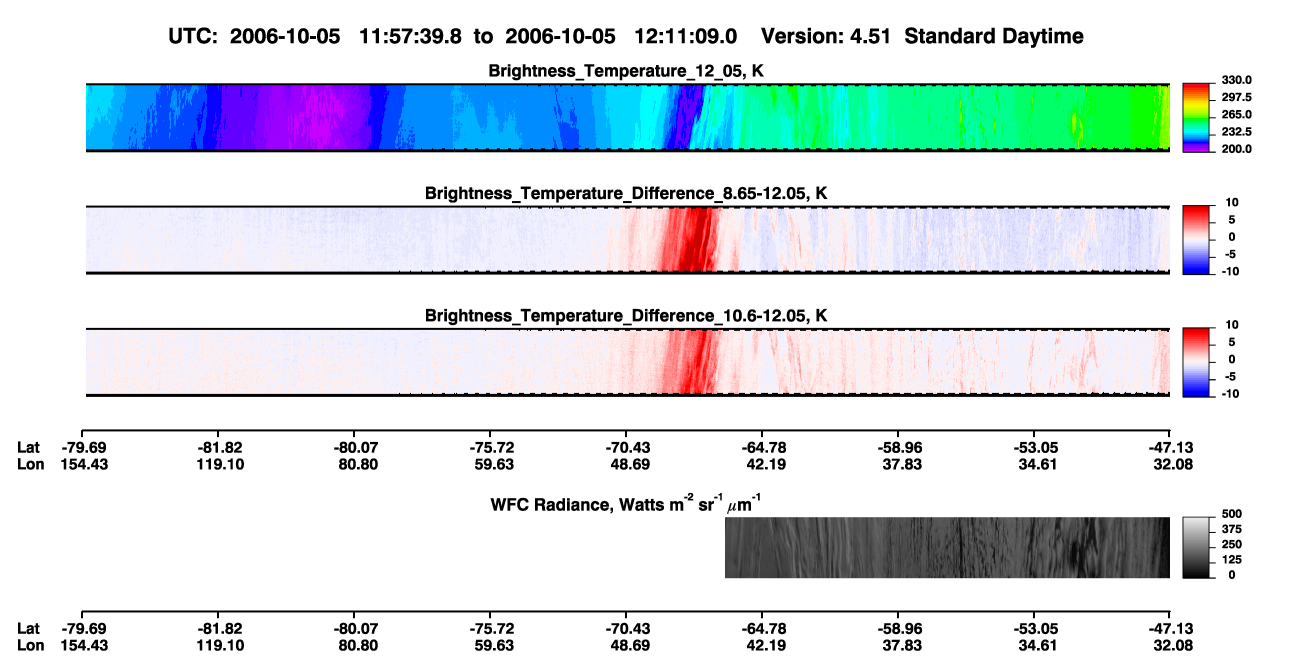This screenshot has width=1300, height=667.
Task: Select the "Brightness_Temperature_Difference_10.6-12.05, K" panel title
Action: (x=627, y=316)
